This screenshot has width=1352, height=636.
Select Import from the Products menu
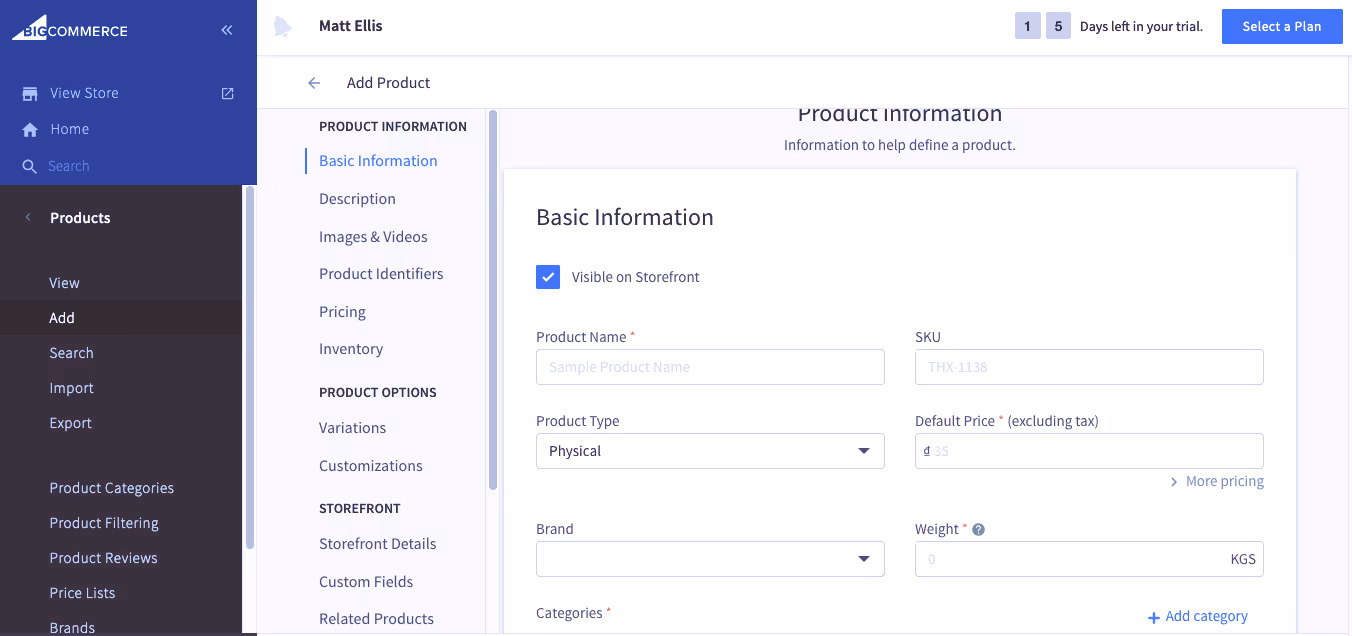[x=71, y=388]
